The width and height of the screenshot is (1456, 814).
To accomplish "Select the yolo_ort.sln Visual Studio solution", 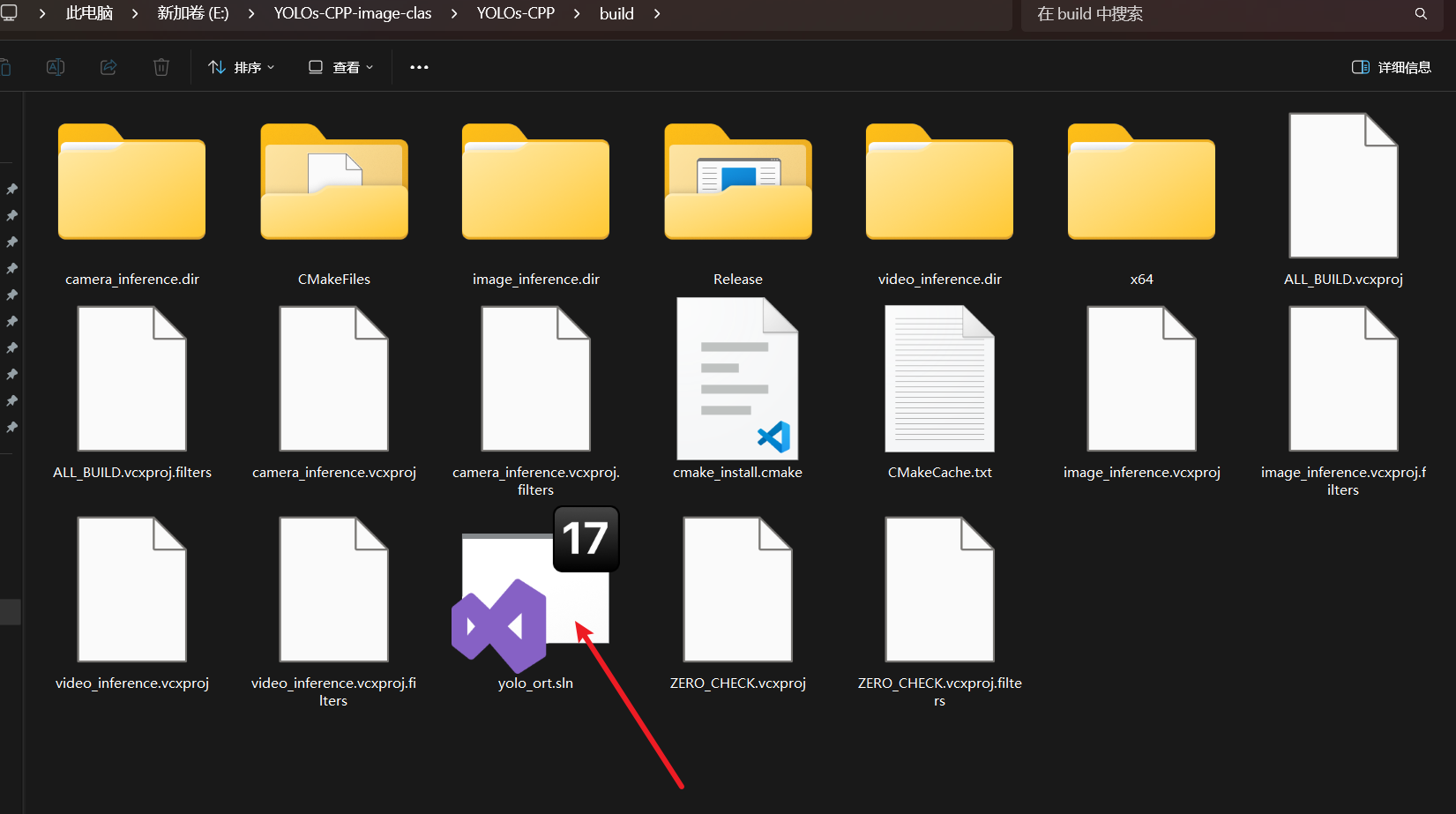I will coord(535,589).
